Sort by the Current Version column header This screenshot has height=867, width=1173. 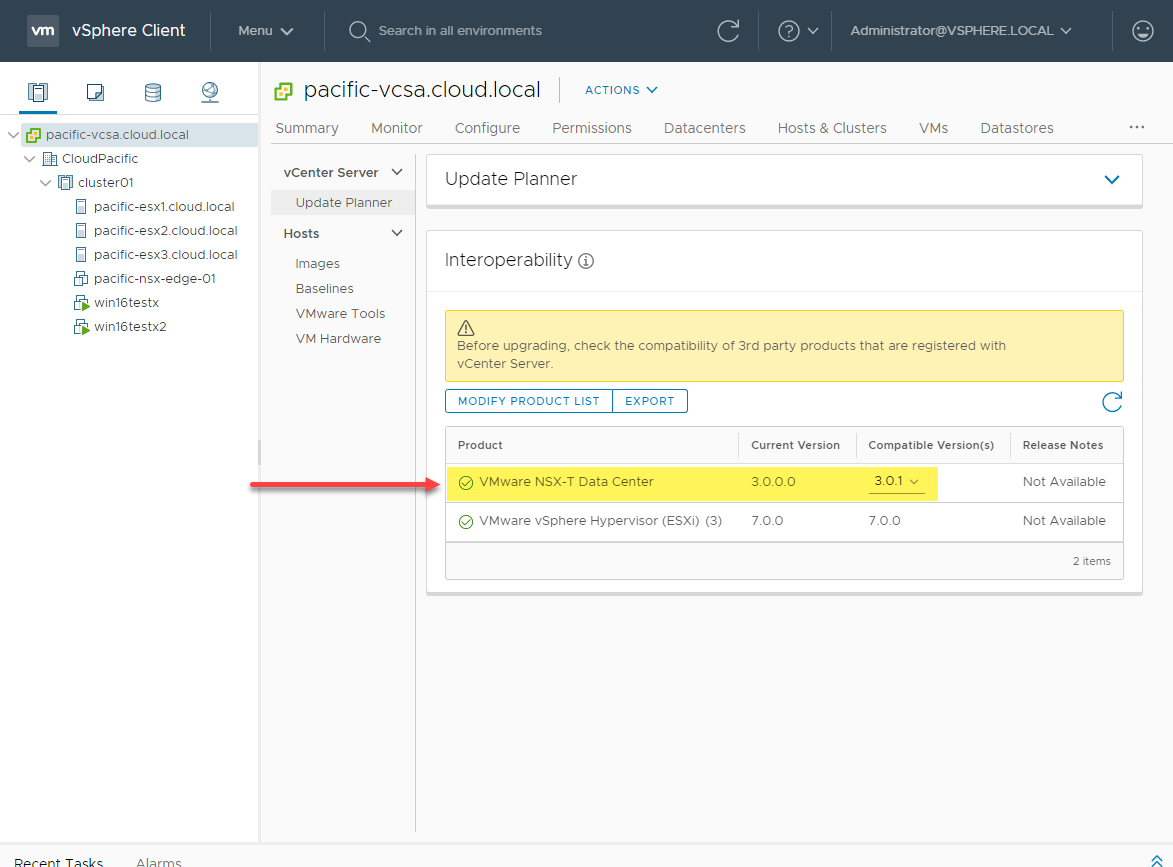795,445
